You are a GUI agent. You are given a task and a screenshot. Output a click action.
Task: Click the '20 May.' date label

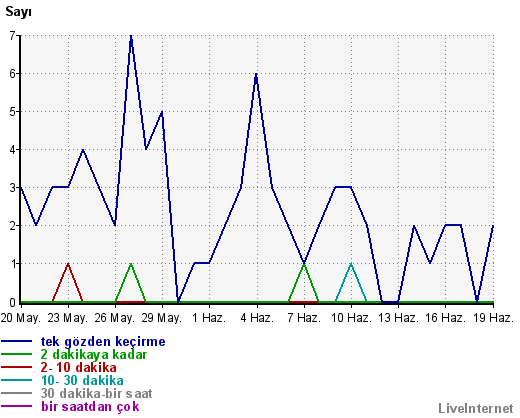(x=21, y=318)
